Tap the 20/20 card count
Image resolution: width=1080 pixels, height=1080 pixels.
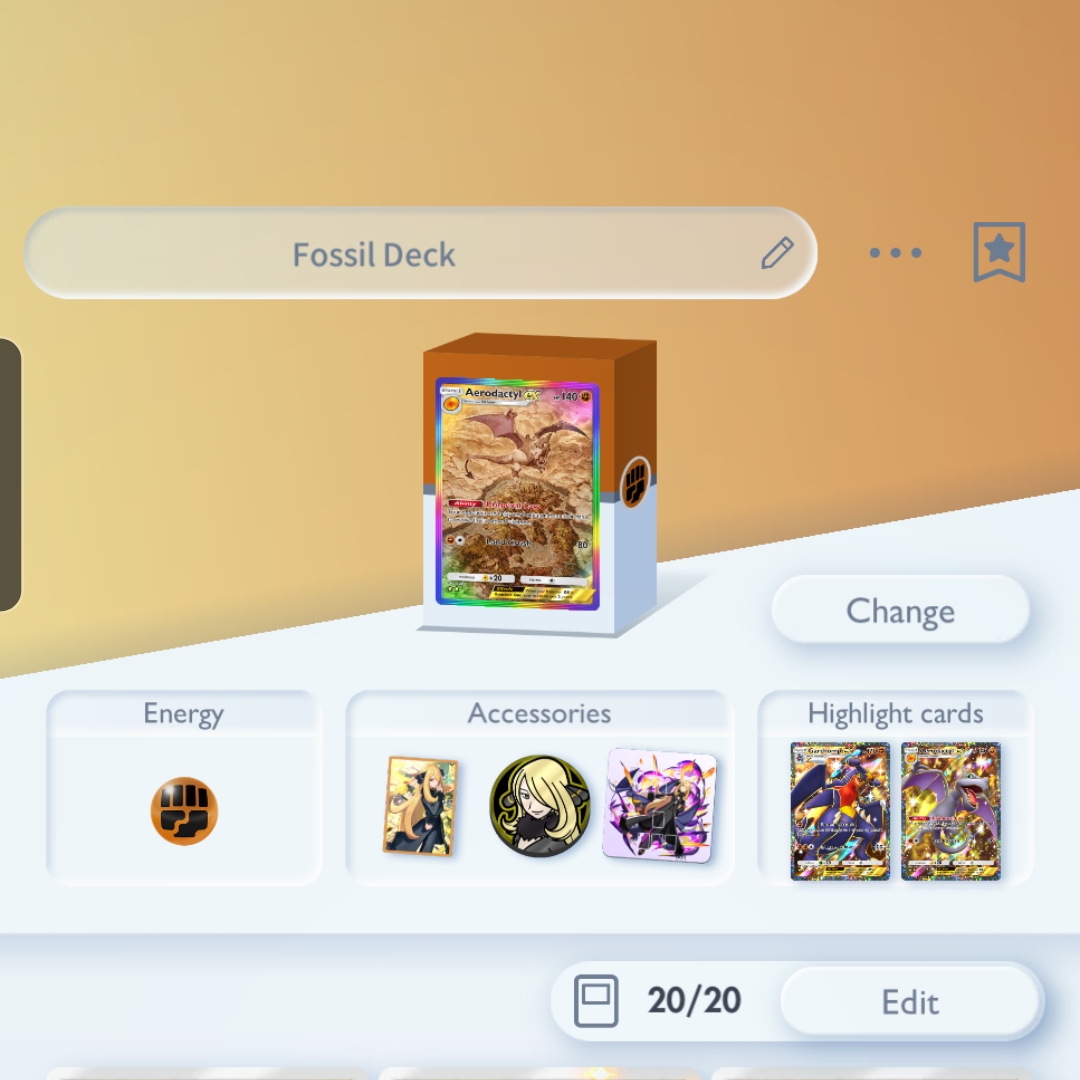[x=694, y=1000]
